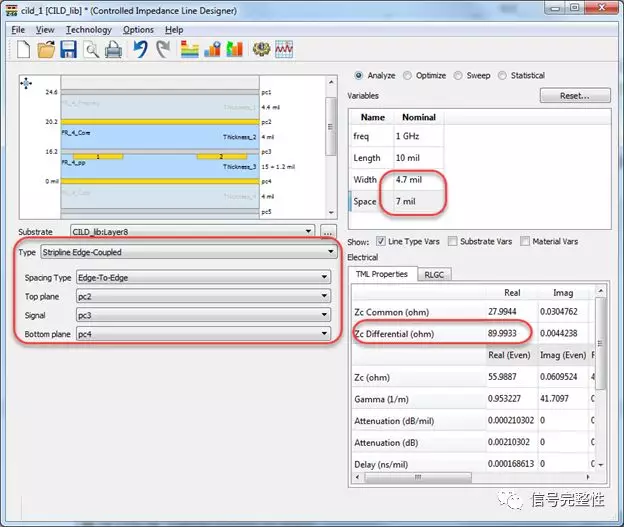Click the Print icon

tap(113, 50)
